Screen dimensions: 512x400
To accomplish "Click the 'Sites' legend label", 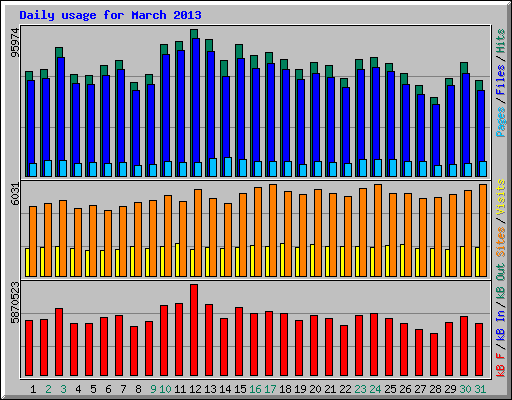I will point(501,242).
